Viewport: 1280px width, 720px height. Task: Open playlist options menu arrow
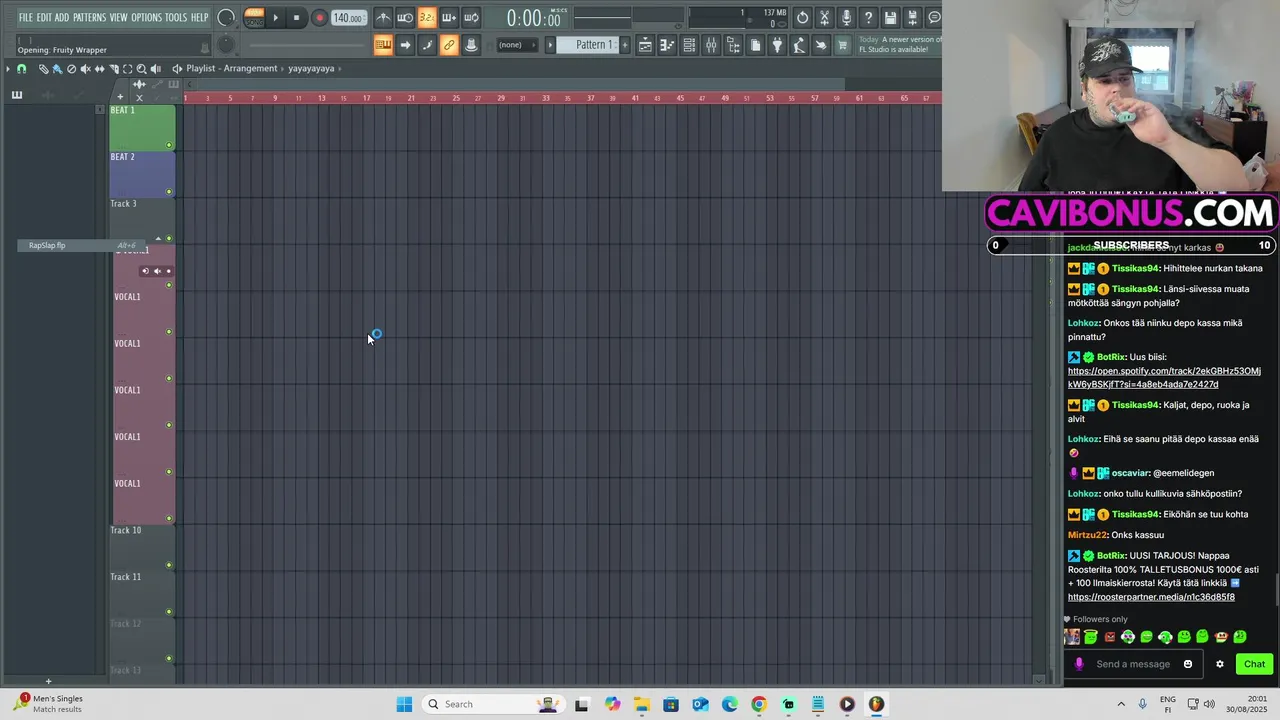tap(8, 69)
